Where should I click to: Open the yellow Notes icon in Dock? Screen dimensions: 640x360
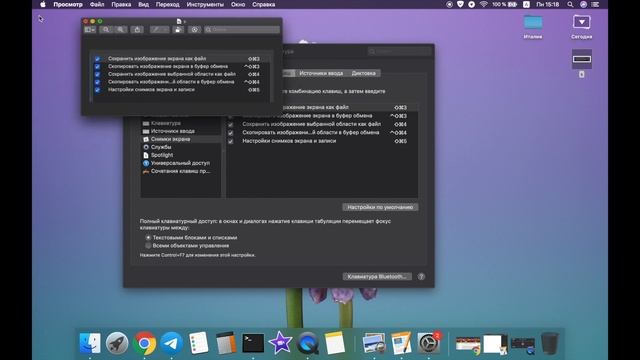coord(335,343)
